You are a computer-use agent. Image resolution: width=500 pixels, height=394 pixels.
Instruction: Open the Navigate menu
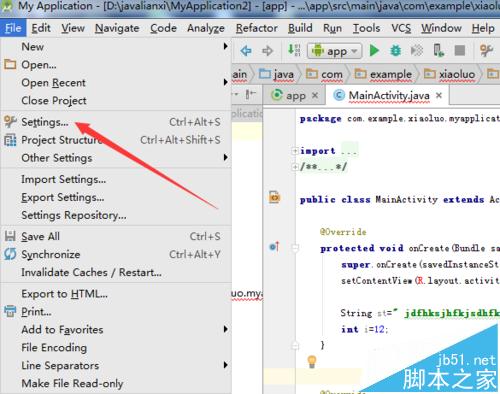coord(117,28)
